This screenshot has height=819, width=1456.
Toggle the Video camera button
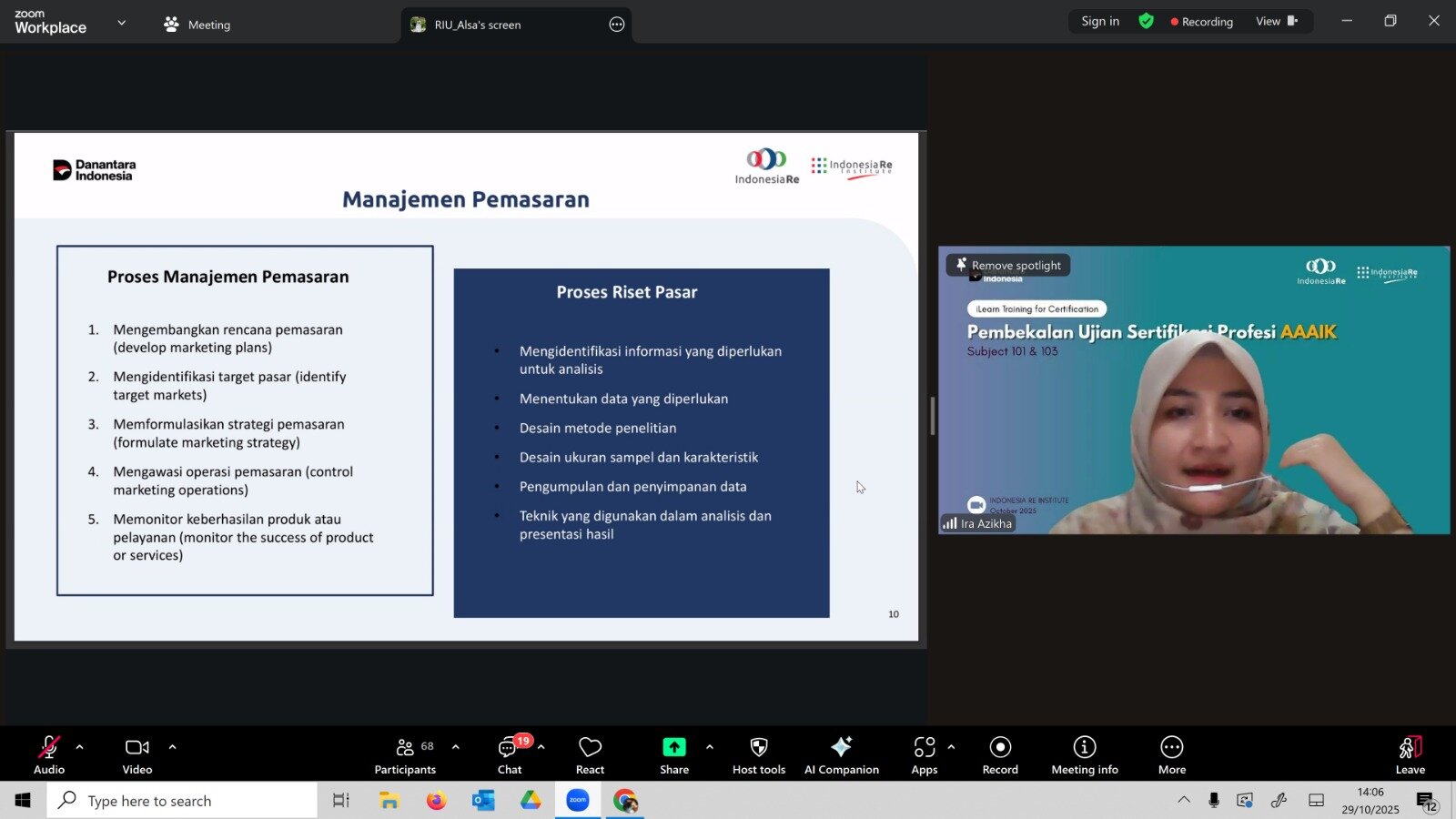coord(137,754)
